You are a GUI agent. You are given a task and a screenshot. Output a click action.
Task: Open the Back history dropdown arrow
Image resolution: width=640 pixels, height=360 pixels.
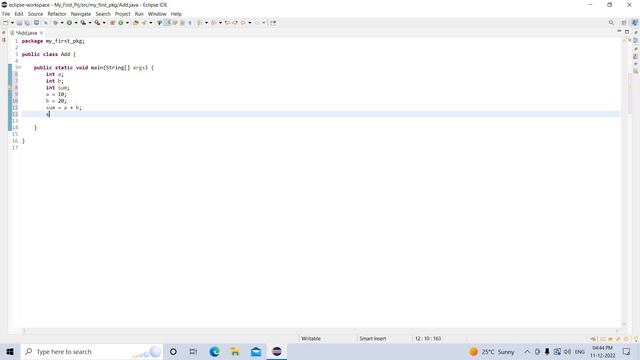[x=250, y=23]
